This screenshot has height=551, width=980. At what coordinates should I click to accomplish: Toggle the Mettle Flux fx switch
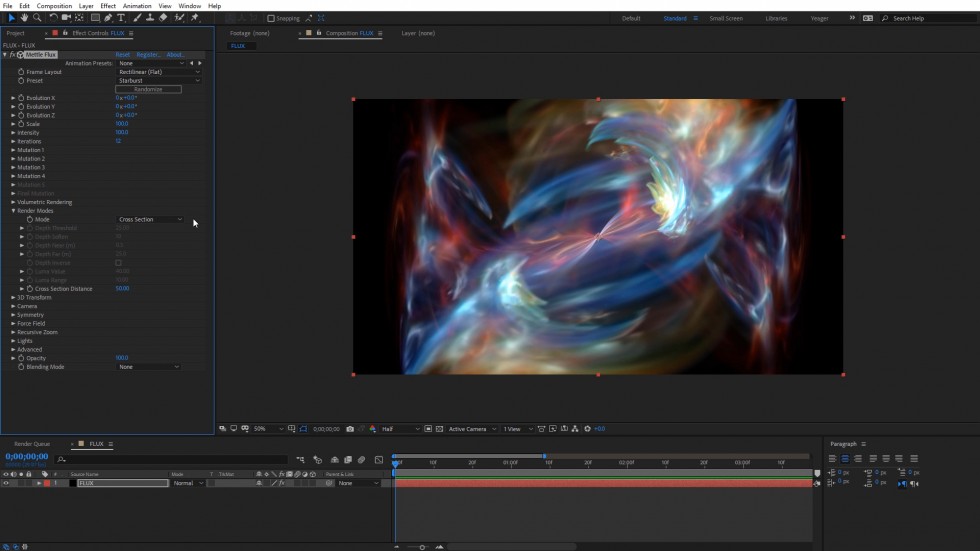pos(12,55)
